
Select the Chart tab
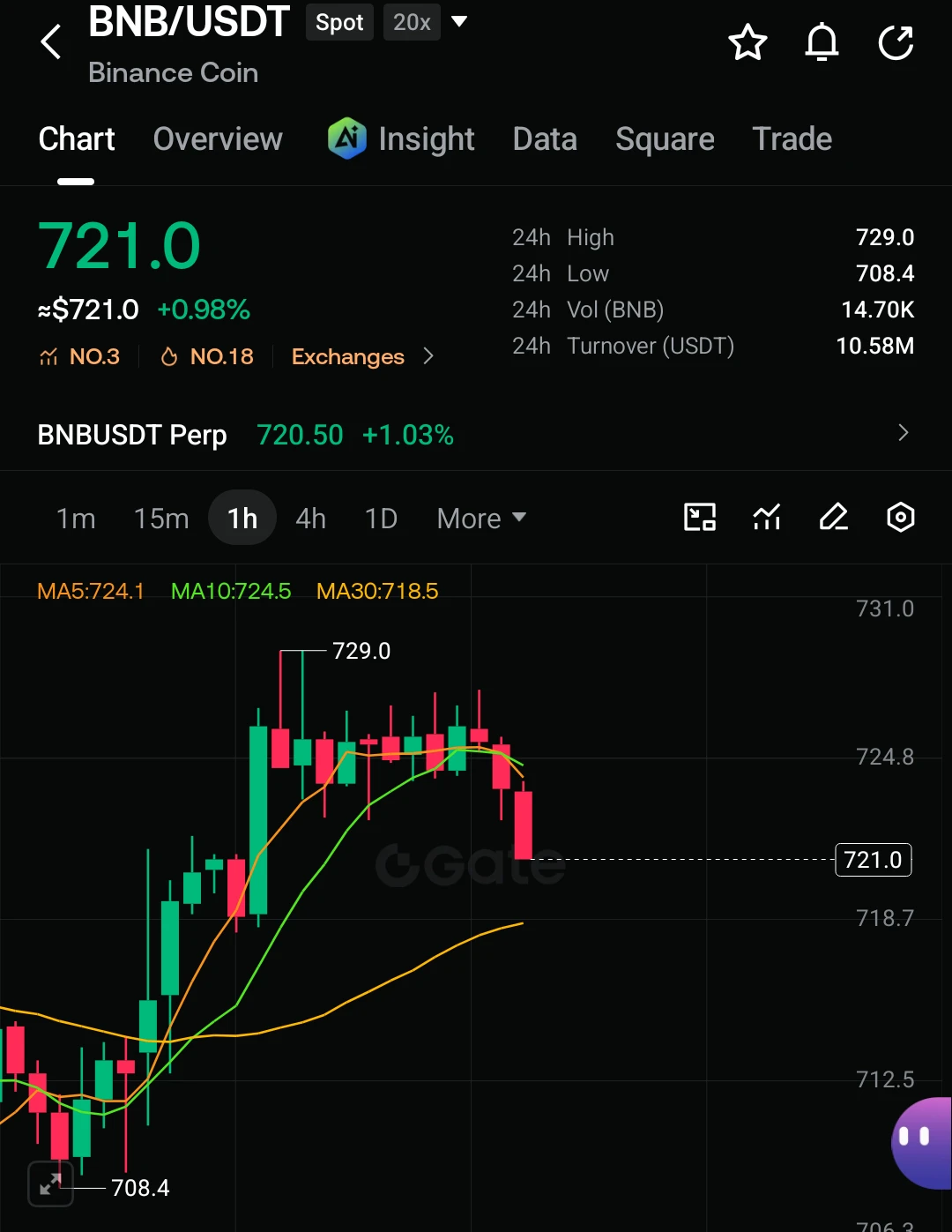[x=77, y=138]
